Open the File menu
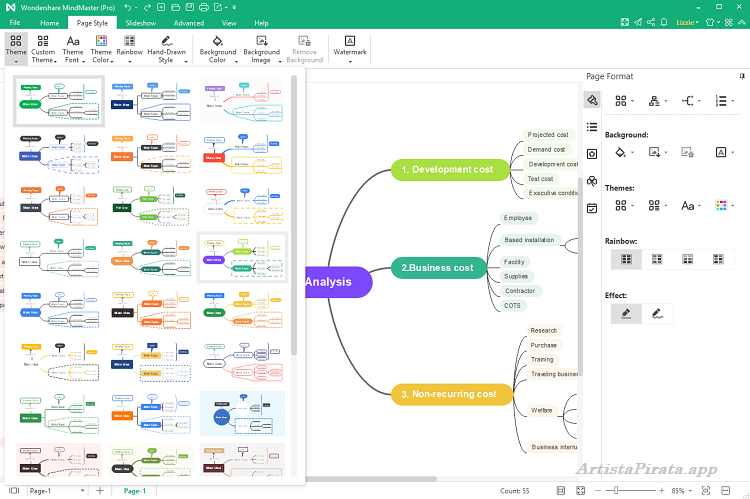The image size is (750, 499). point(15,22)
